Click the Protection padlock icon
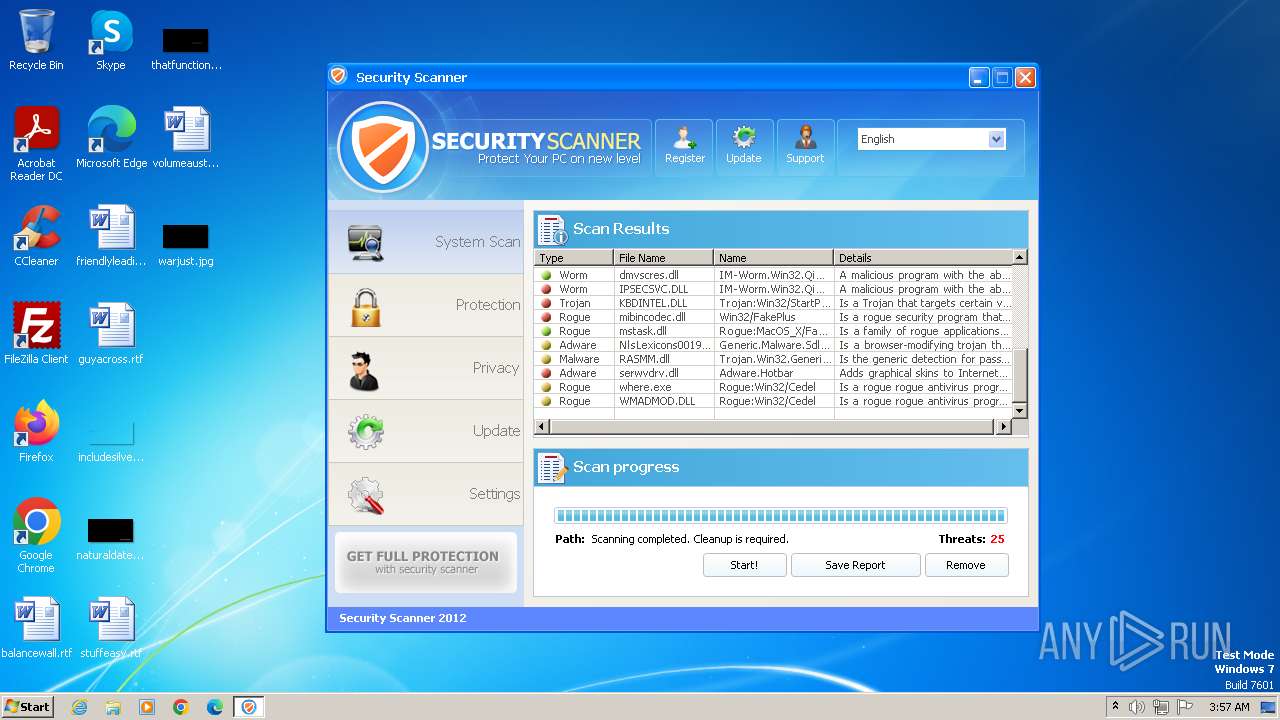 (366, 305)
